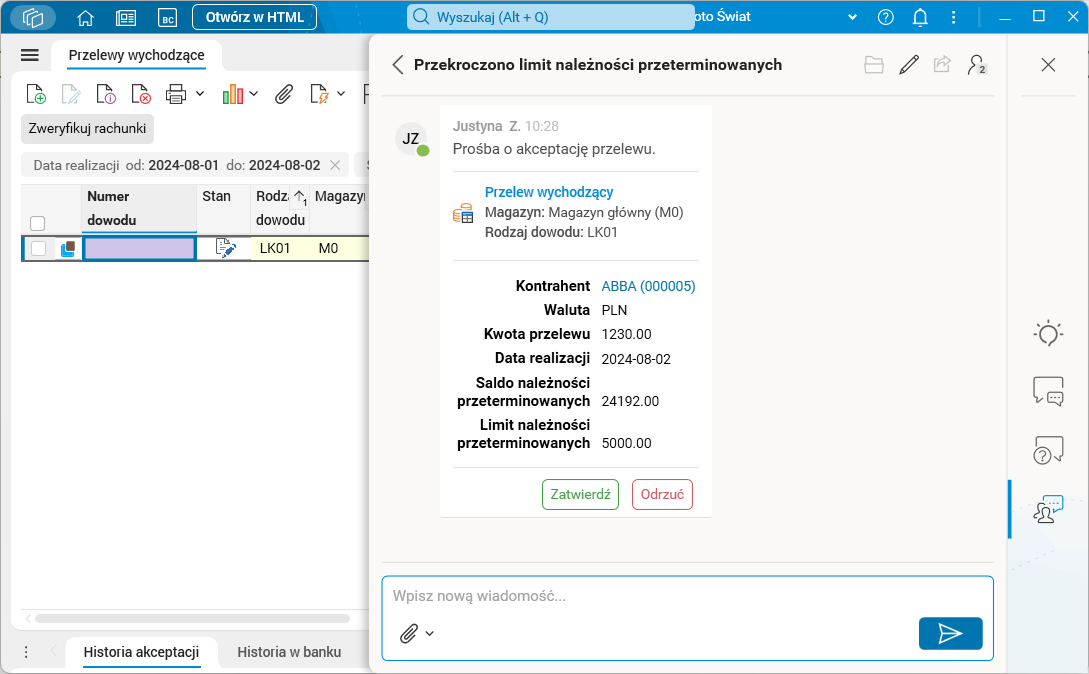
Task: Open the news panel icon
Action: [126, 17]
